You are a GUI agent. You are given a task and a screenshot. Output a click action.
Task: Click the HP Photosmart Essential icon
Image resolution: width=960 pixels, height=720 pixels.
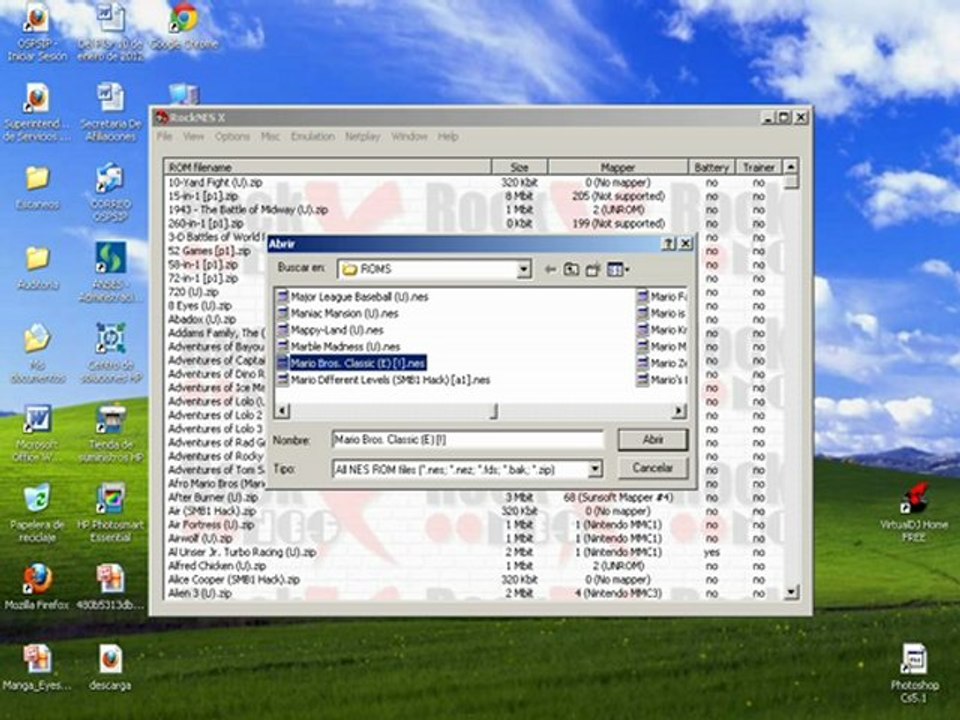click(111, 512)
